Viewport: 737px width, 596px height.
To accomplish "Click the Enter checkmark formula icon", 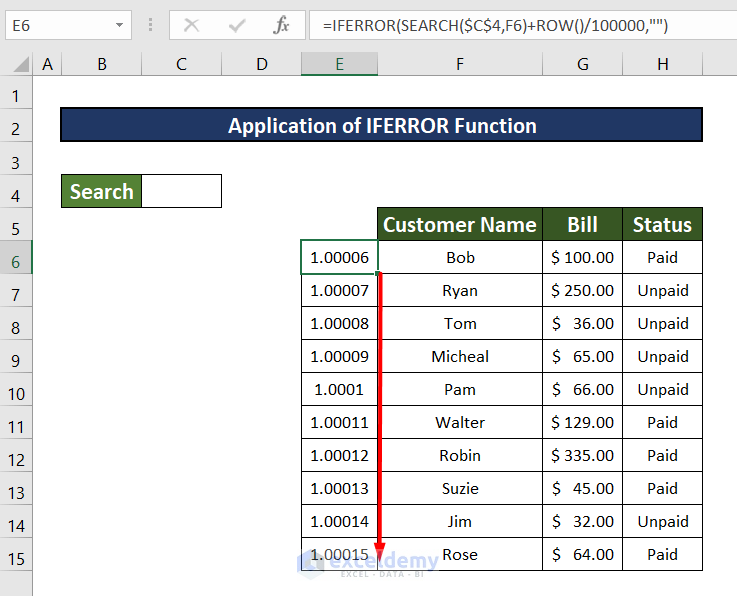I will click(236, 26).
